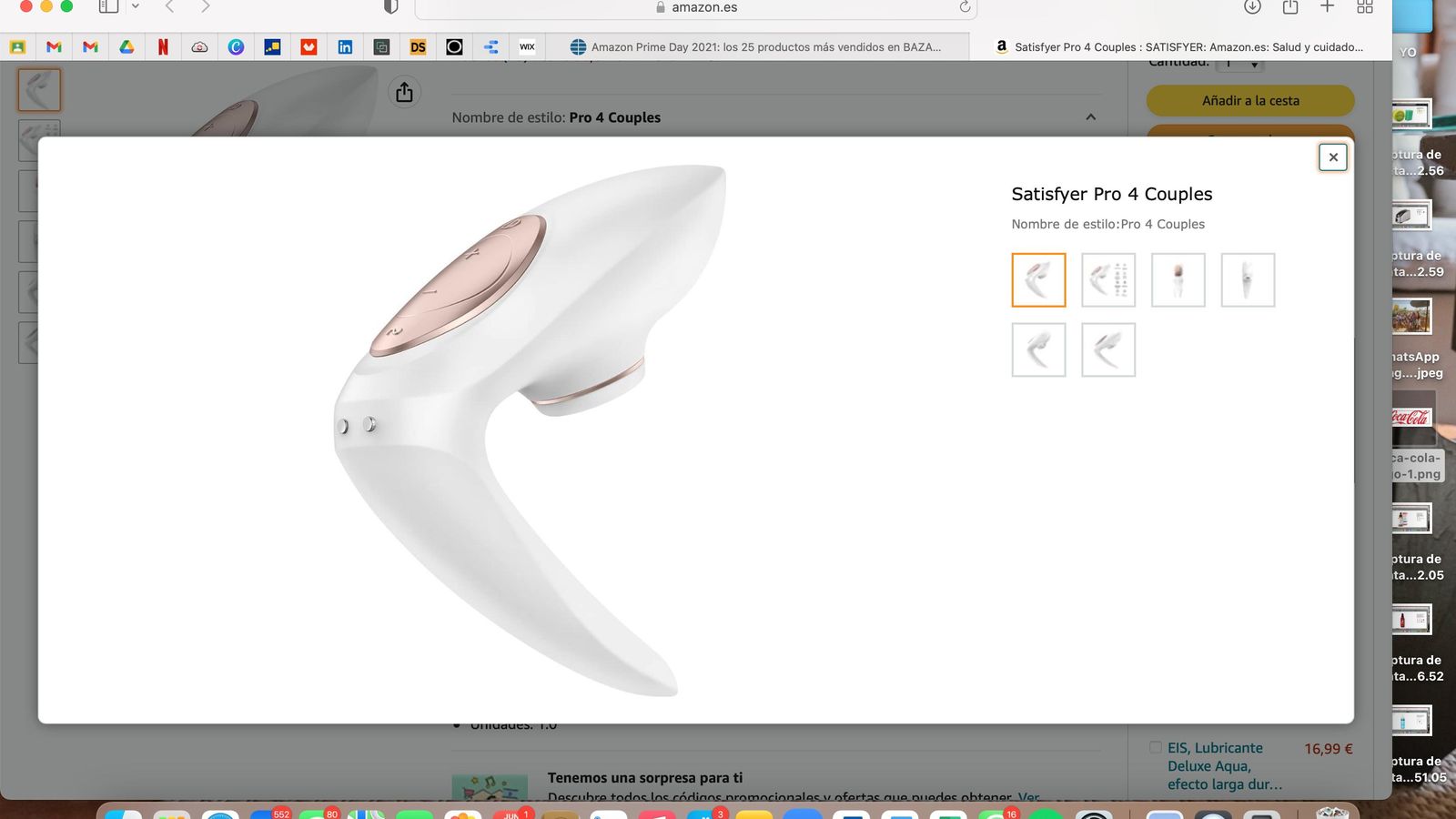
Task: Check the EIS Lubricante Deluxe Aqua checkbox
Action: click(1156, 747)
